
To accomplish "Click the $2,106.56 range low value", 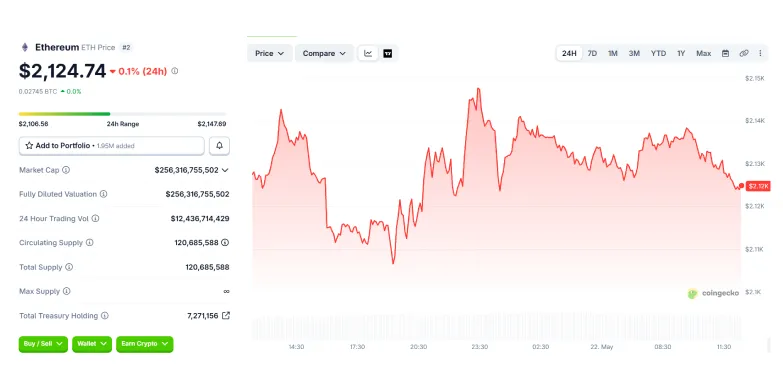I will (33, 124).
